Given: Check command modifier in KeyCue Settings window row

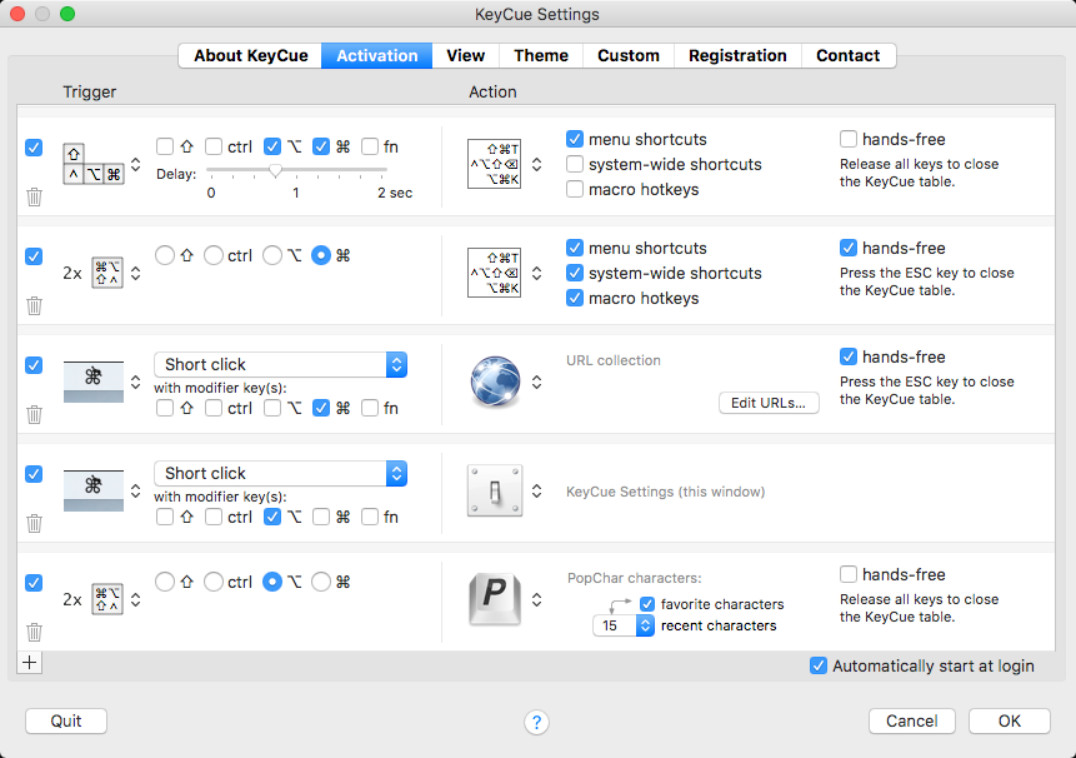Looking at the screenshot, I should [321, 517].
